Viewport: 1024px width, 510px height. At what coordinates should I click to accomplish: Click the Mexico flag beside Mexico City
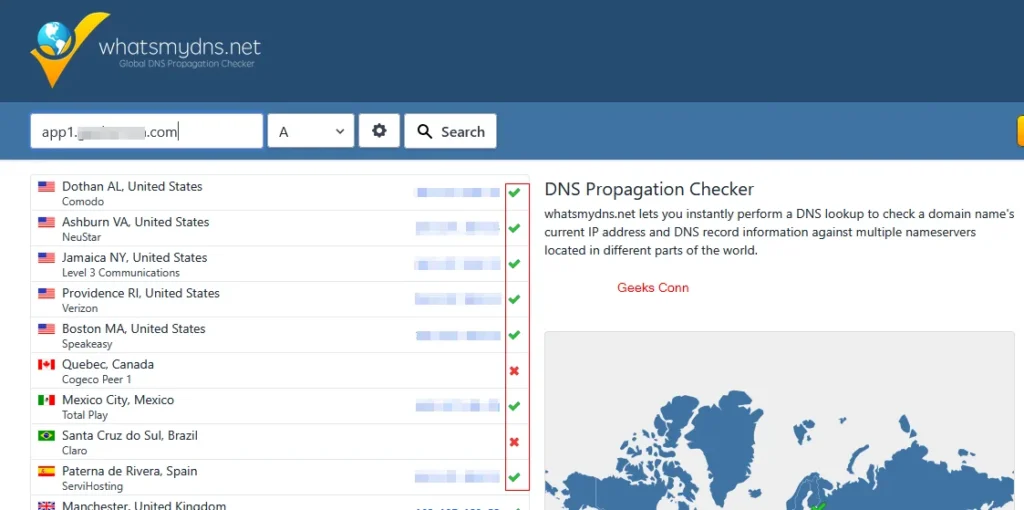(x=46, y=400)
